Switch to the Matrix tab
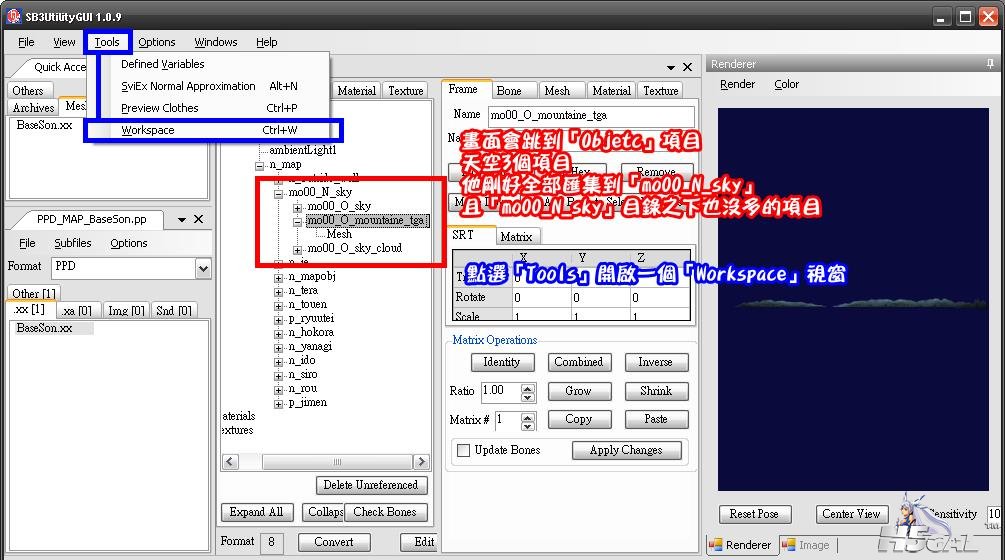1005x560 pixels. click(x=516, y=237)
